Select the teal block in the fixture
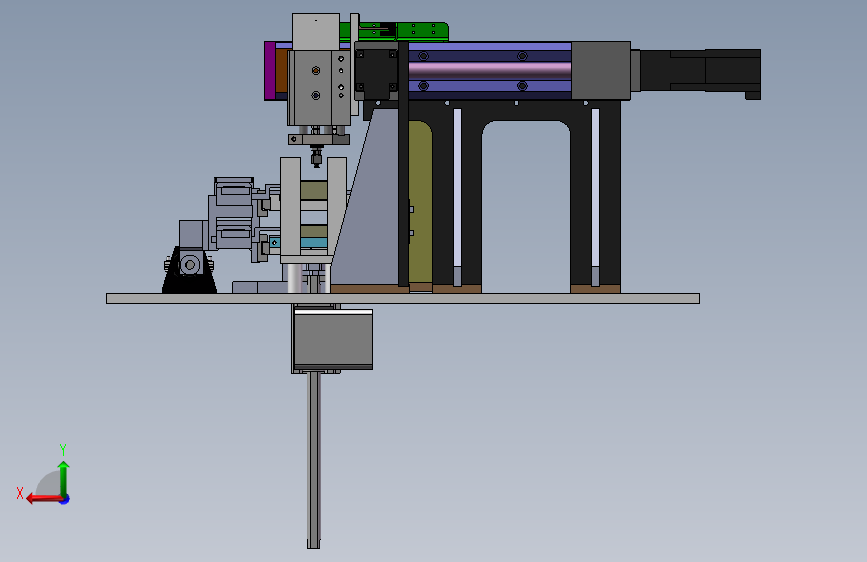The image size is (867, 562). [314, 243]
